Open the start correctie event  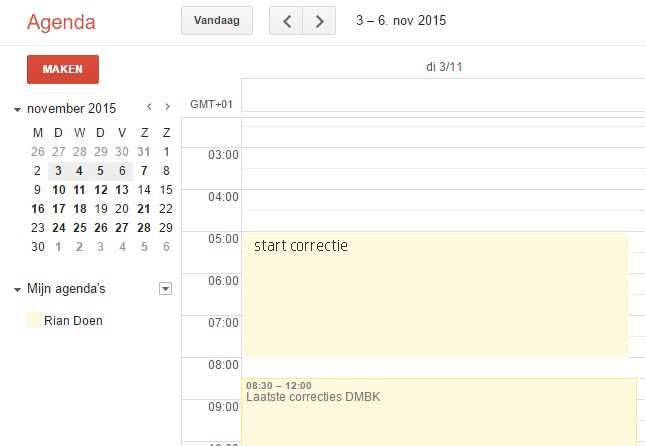point(435,295)
